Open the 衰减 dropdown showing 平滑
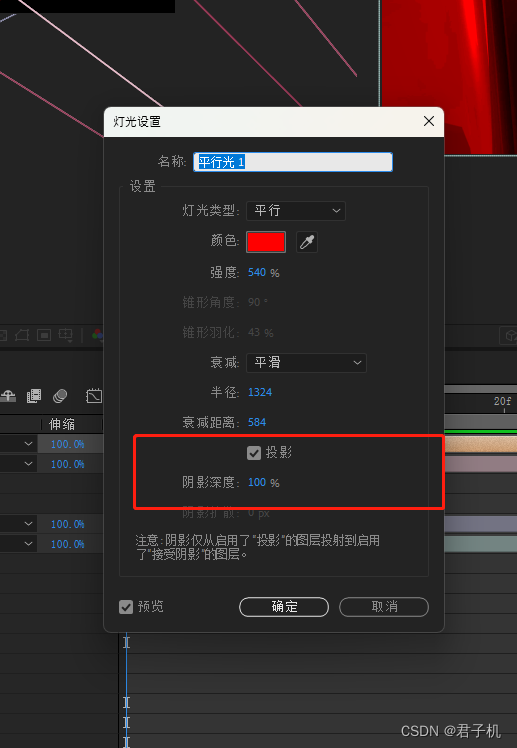Viewport: 517px width, 748px height. pos(306,363)
